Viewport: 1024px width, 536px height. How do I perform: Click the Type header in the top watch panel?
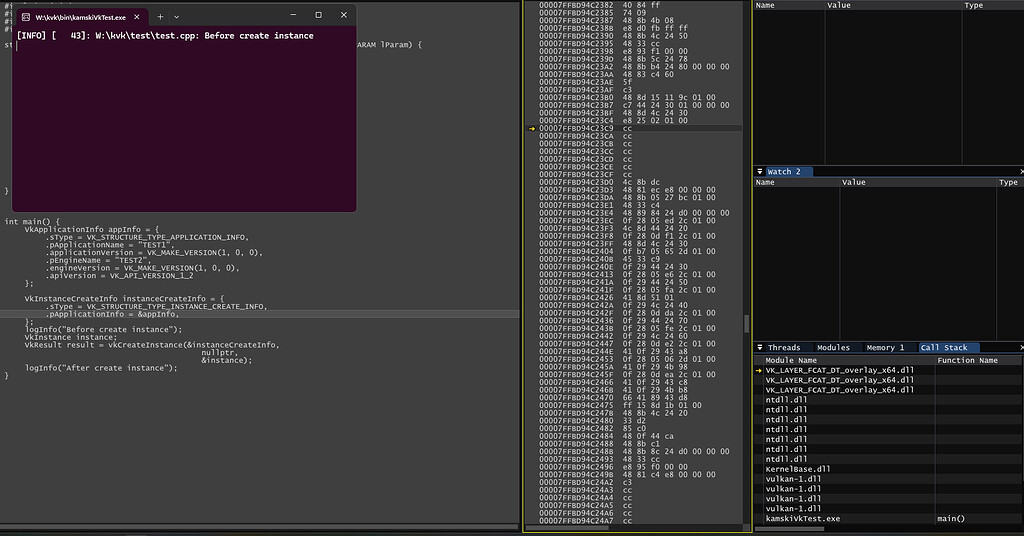[973, 5]
